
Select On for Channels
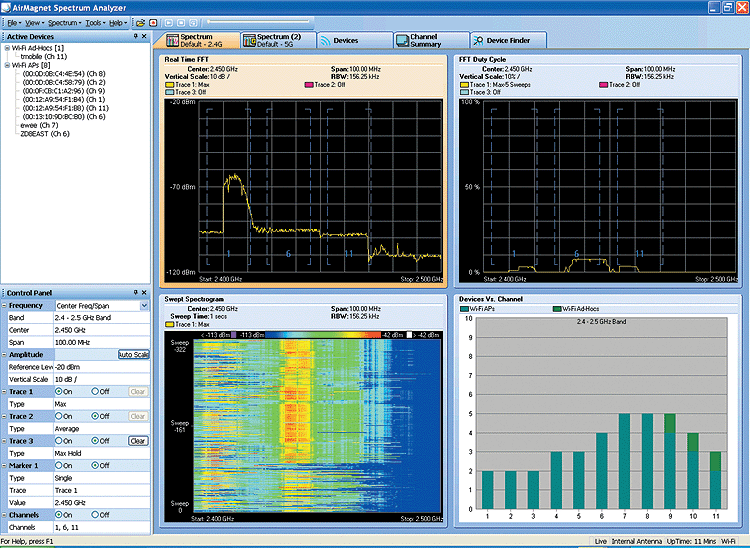58,515
